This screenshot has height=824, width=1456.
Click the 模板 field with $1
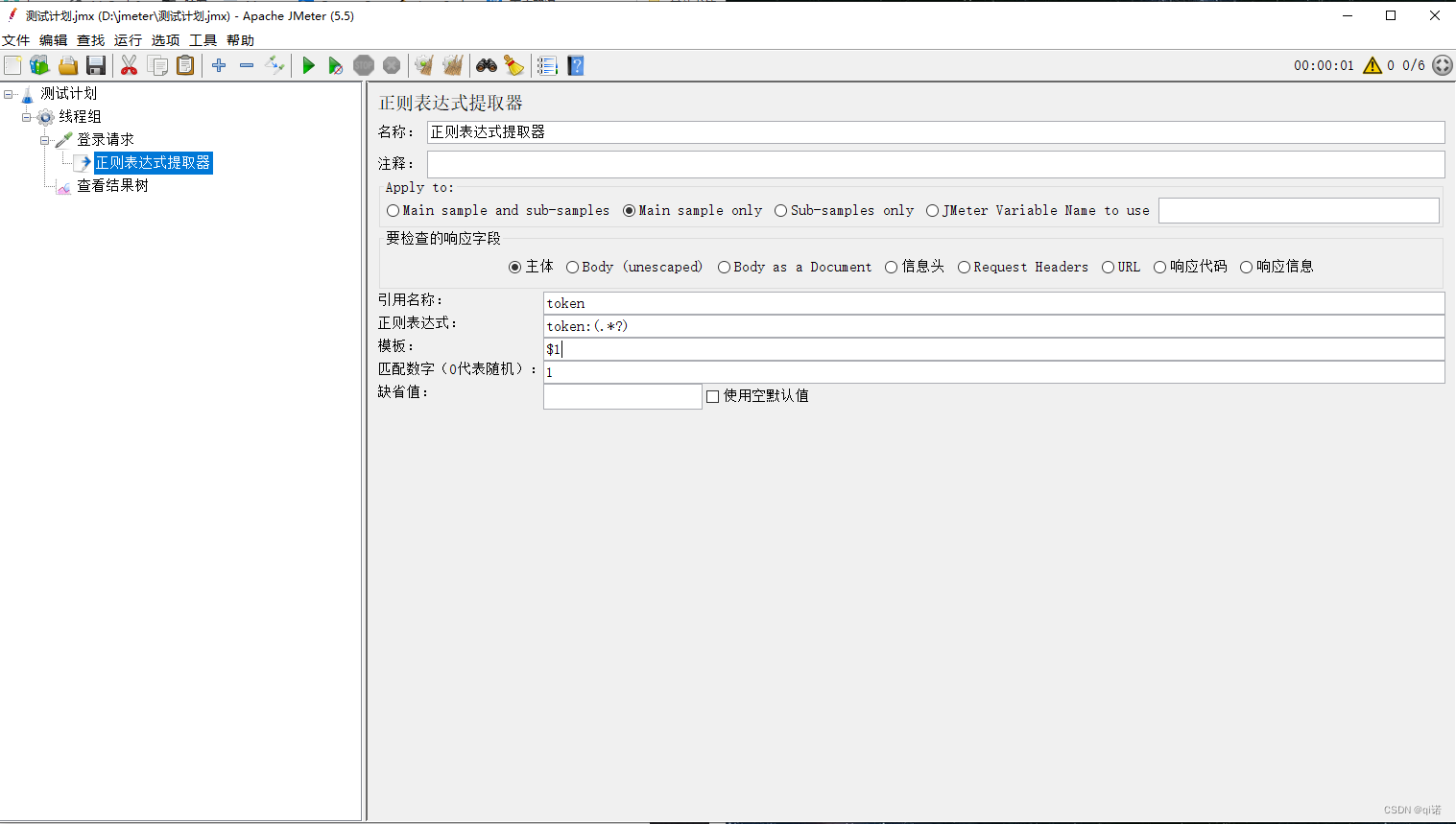(x=993, y=349)
